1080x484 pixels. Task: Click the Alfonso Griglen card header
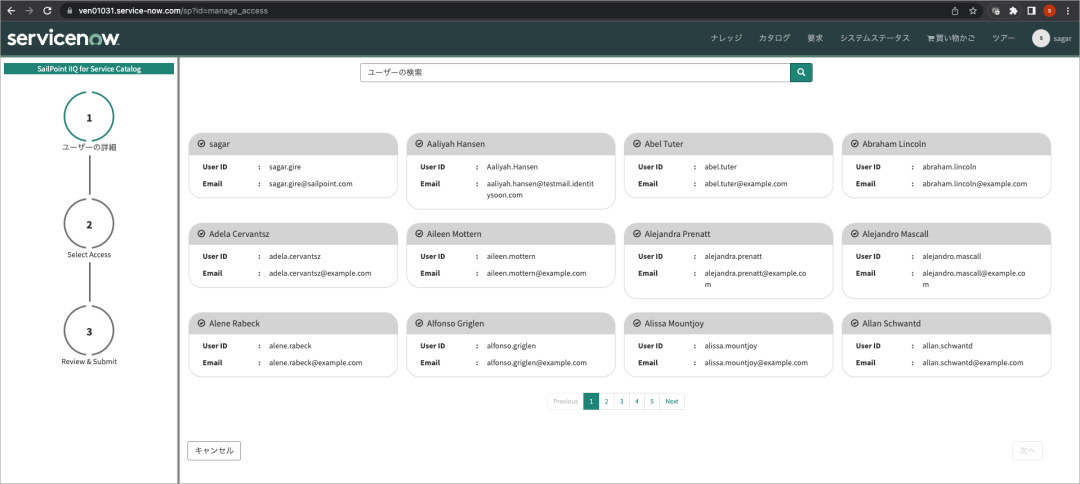(x=511, y=323)
